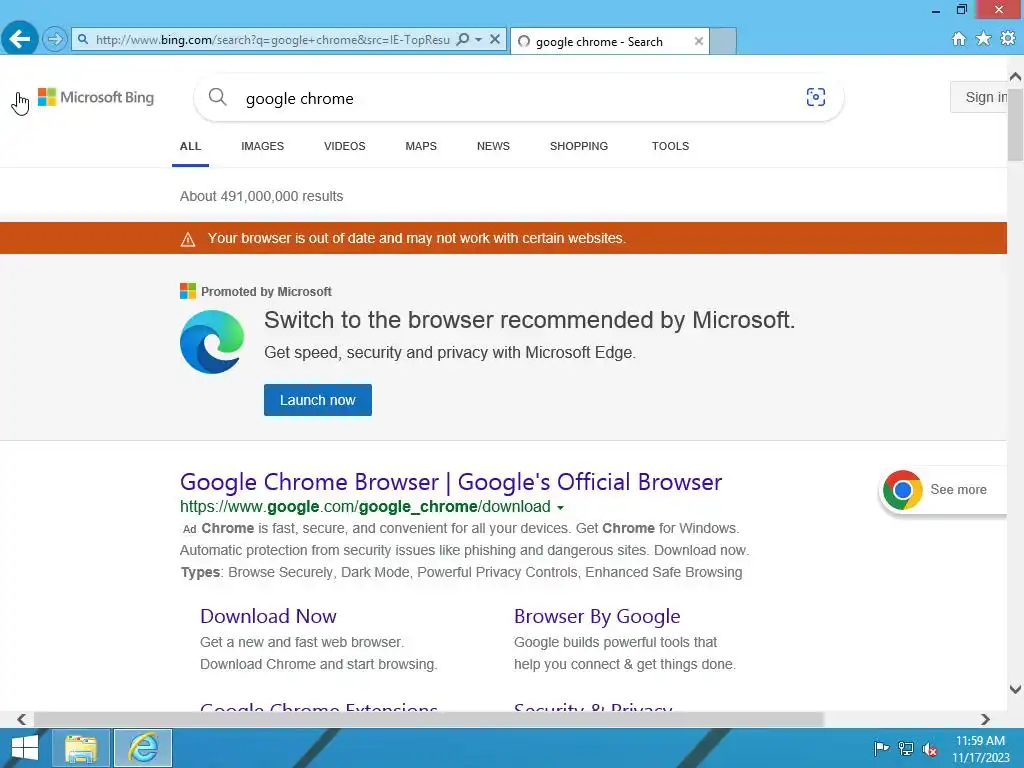Switch to the VIDEOS tab
Image resolution: width=1024 pixels, height=768 pixels.
[345, 146]
